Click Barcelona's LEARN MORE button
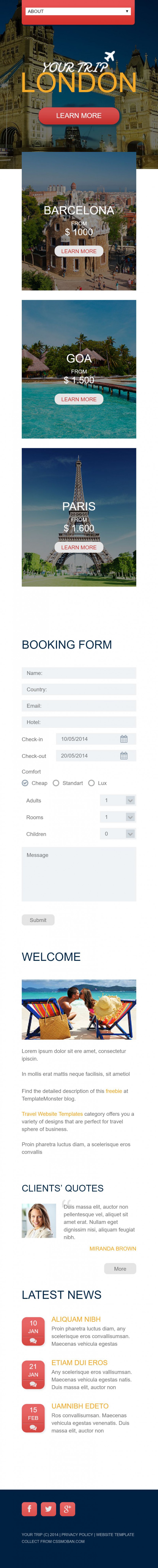Viewport: 158px width, 1568px height. 79,251
